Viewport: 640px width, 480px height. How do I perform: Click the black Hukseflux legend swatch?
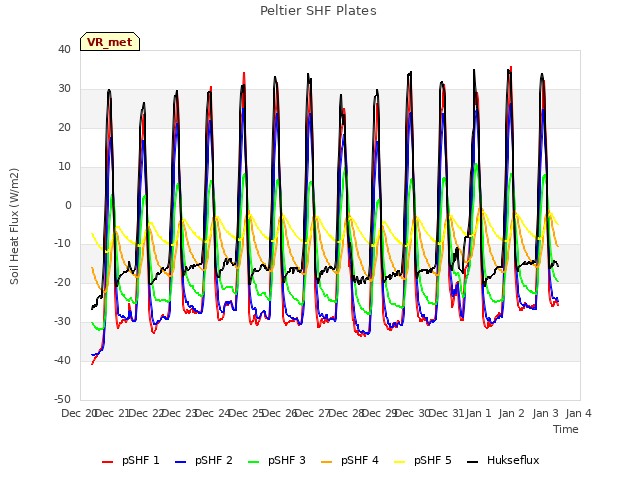[473, 462]
